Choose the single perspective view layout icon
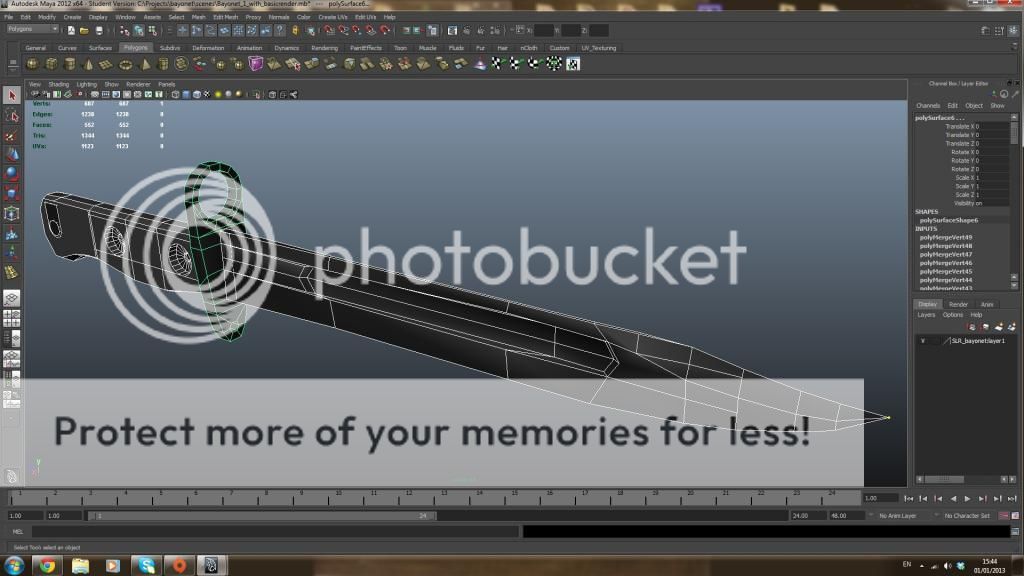Image resolution: width=1024 pixels, height=576 pixels. coord(11,298)
